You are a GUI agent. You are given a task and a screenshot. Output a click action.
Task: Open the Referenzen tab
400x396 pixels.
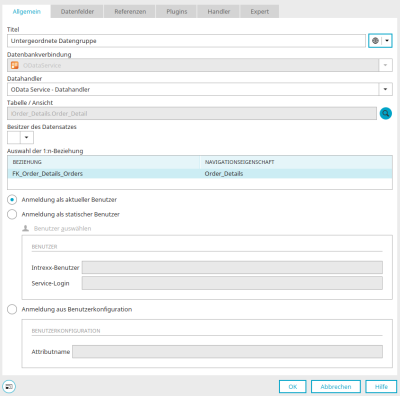tap(130, 12)
